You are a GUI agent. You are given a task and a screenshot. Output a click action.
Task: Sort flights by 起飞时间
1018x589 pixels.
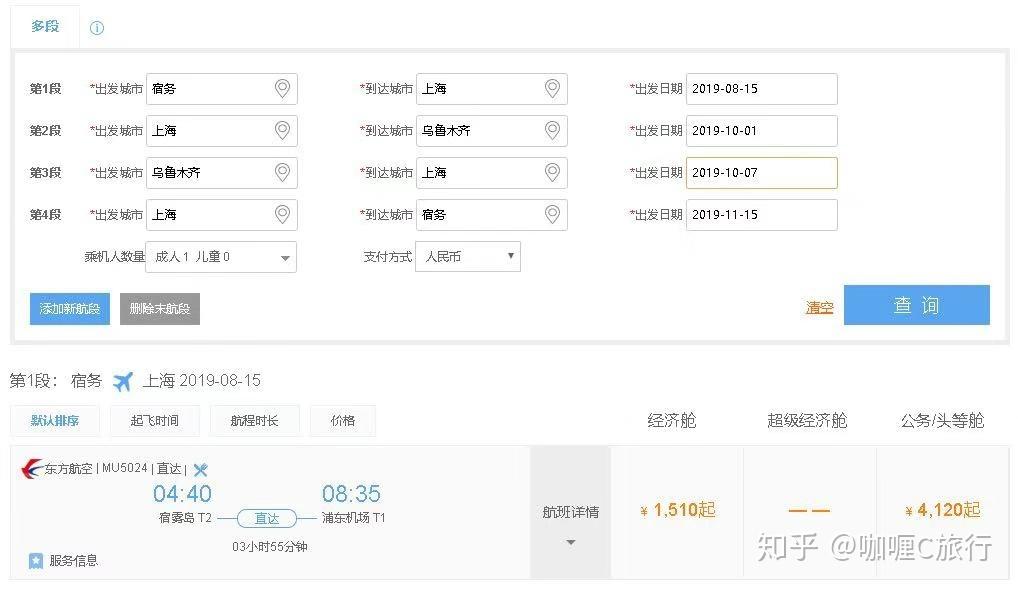point(155,421)
